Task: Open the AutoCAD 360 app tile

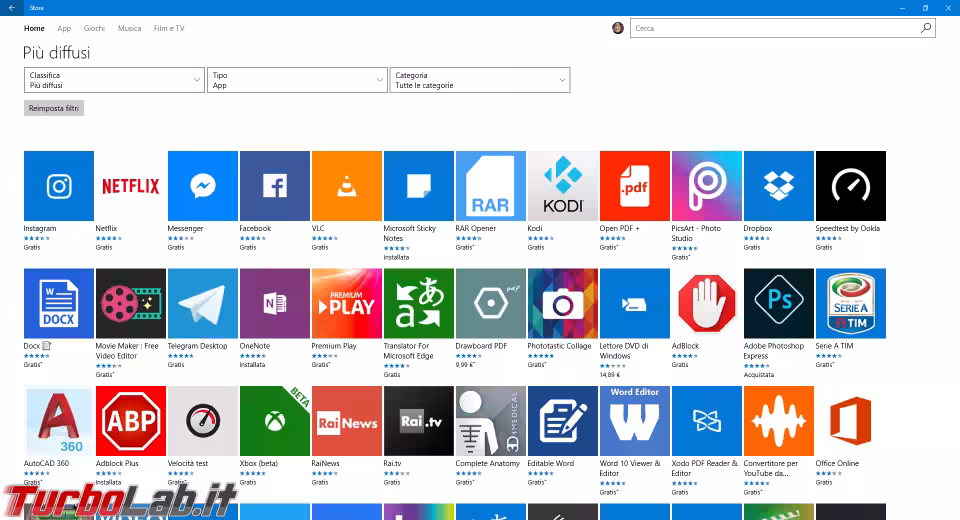Action: coord(59,421)
